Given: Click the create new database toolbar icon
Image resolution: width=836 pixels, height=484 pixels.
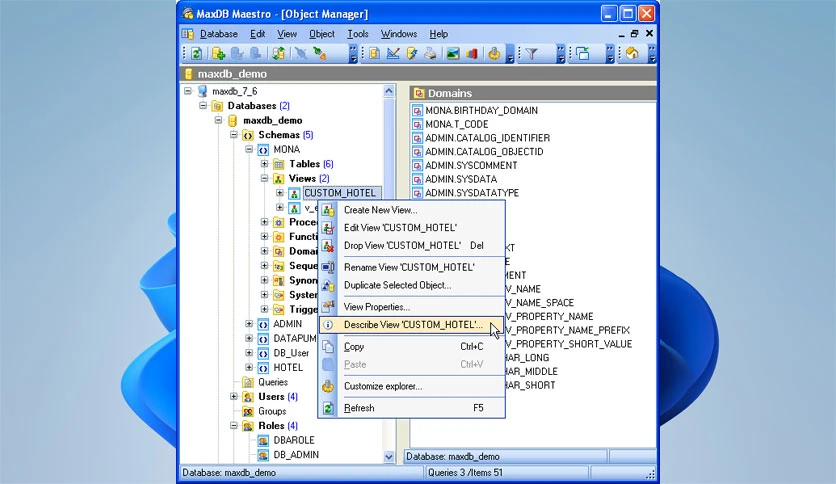Looking at the screenshot, I should [x=218, y=53].
